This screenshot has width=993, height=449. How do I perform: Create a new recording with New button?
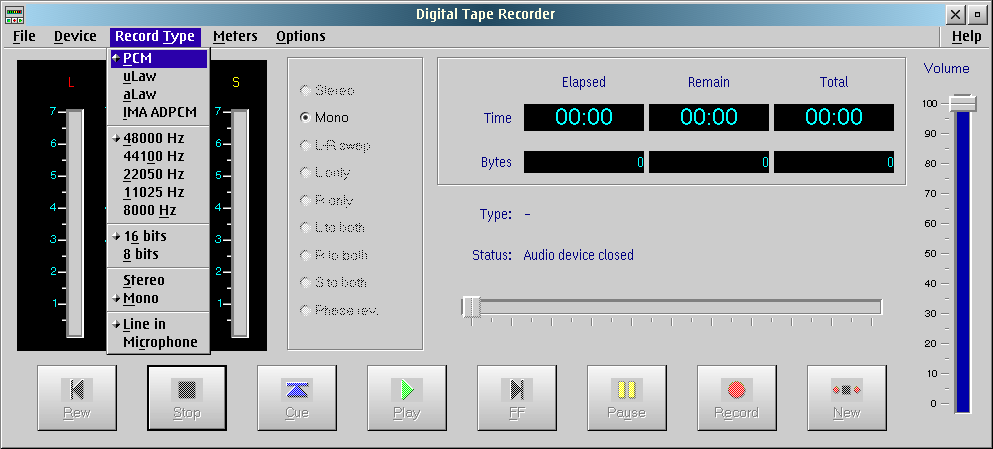(x=846, y=397)
